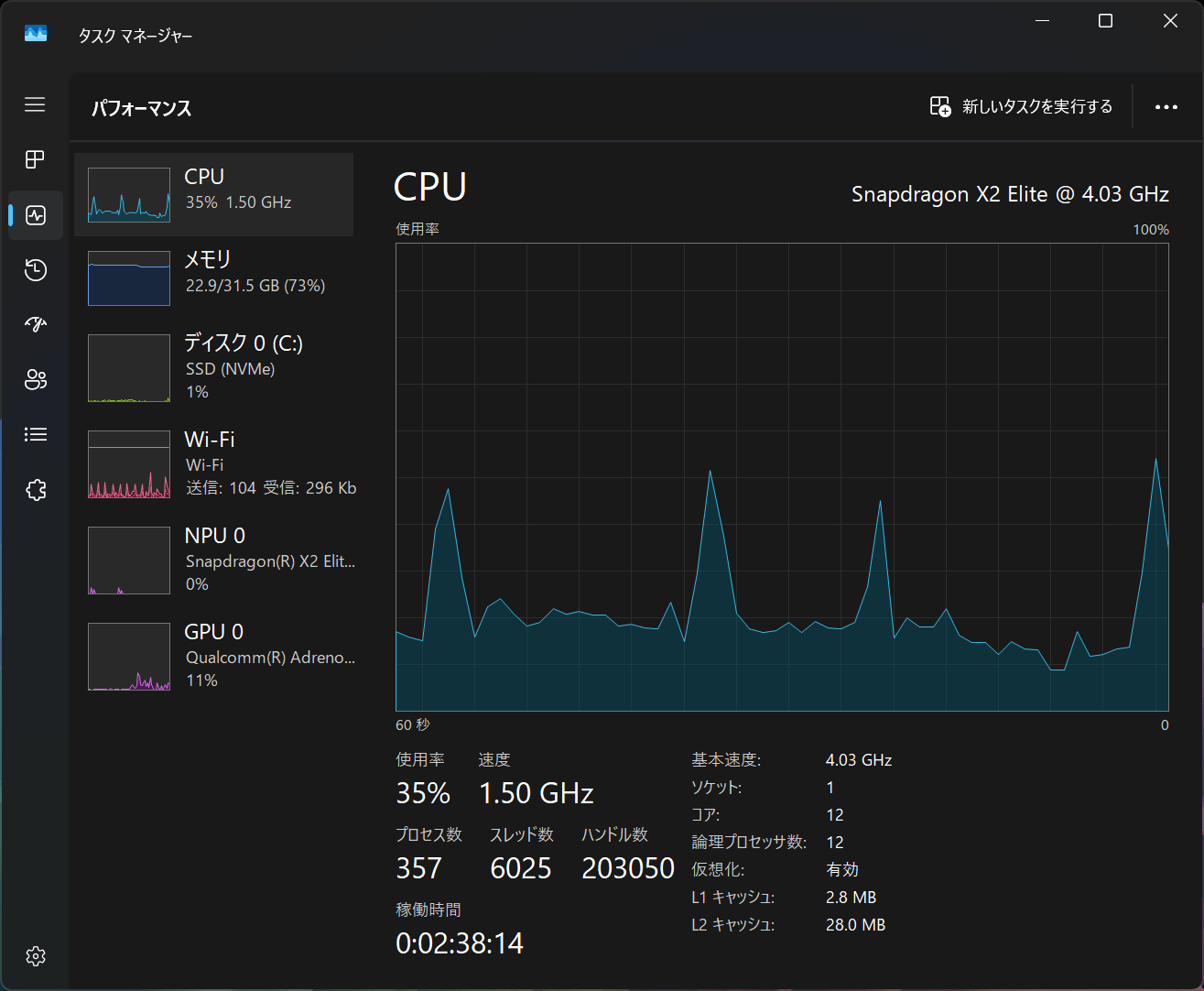Open the three-dots more options menu
Viewport: 1204px width, 991px height.
[1166, 107]
